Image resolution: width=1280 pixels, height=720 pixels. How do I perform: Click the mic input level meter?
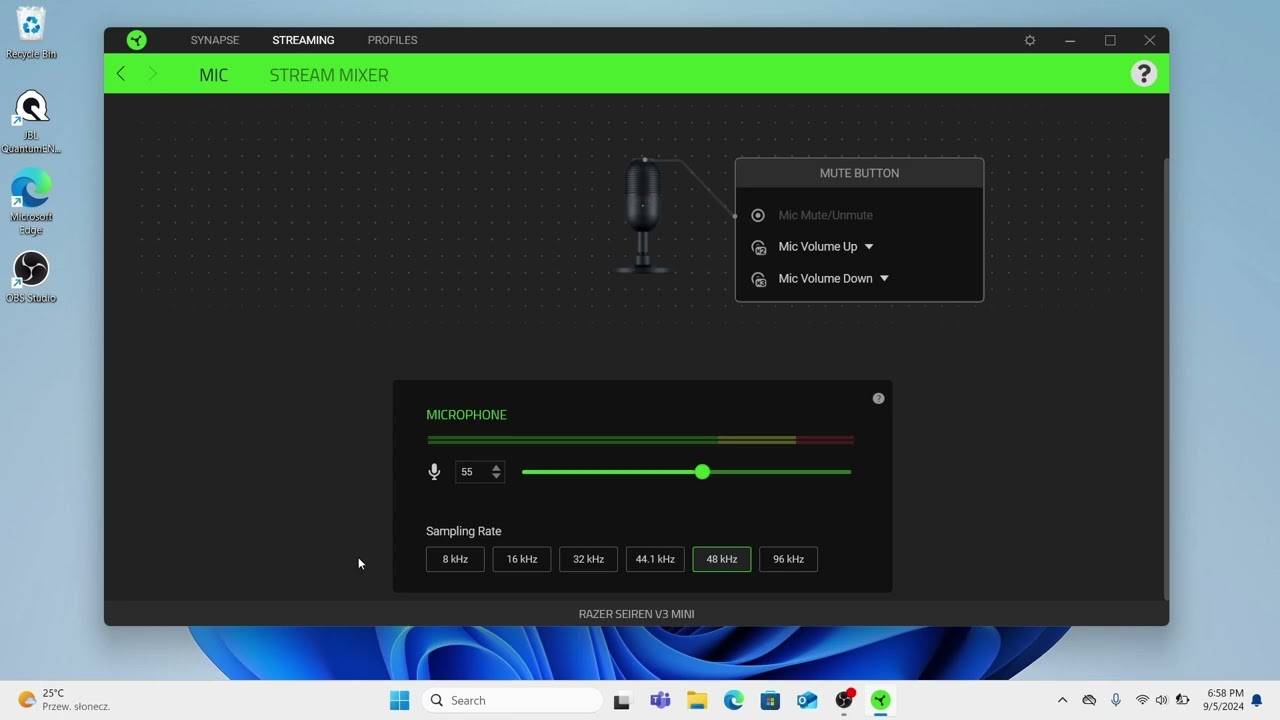pyautogui.click(x=640, y=439)
